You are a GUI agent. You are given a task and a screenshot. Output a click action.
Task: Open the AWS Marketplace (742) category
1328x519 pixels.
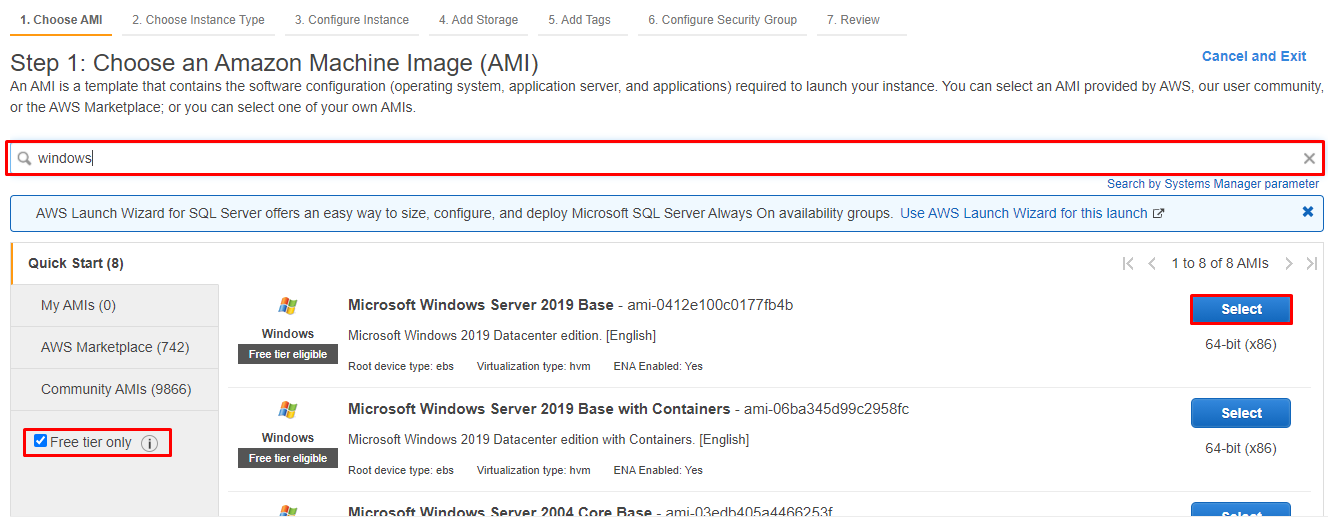115,347
